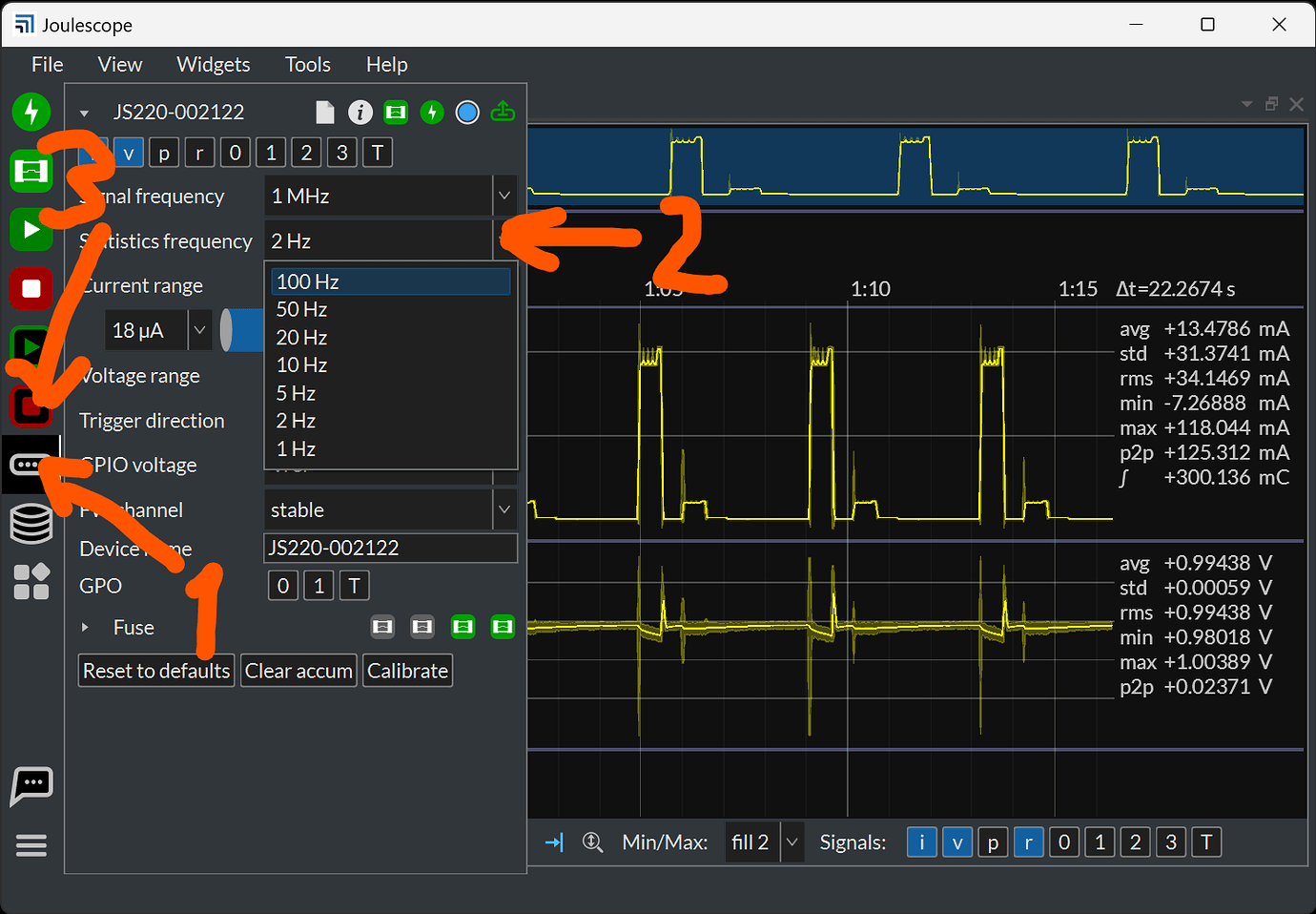This screenshot has width=1316, height=914.
Task: Toggle the p signal in device panel
Action: click(164, 153)
